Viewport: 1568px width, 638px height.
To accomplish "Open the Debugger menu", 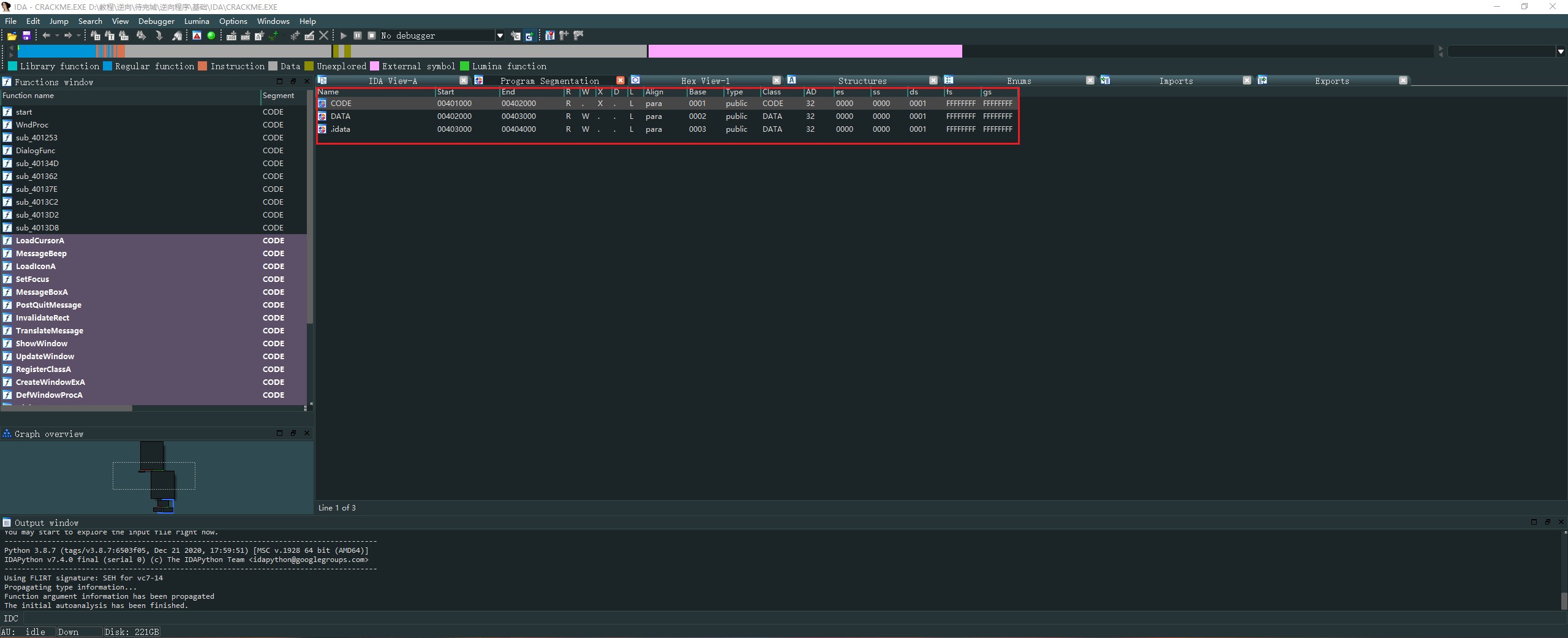I will coord(156,21).
